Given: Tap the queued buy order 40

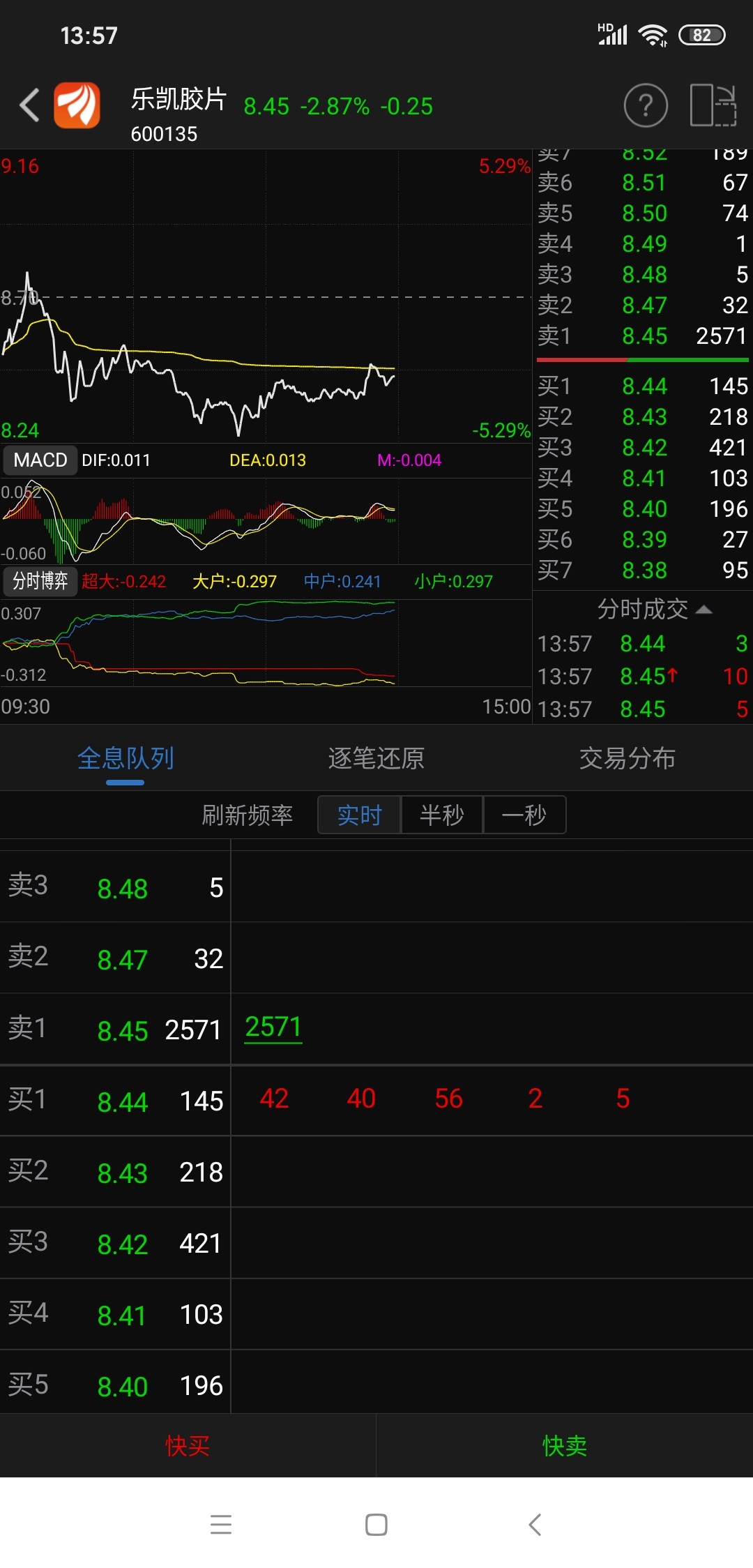Looking at the screenshot, I should point(361,1099).
